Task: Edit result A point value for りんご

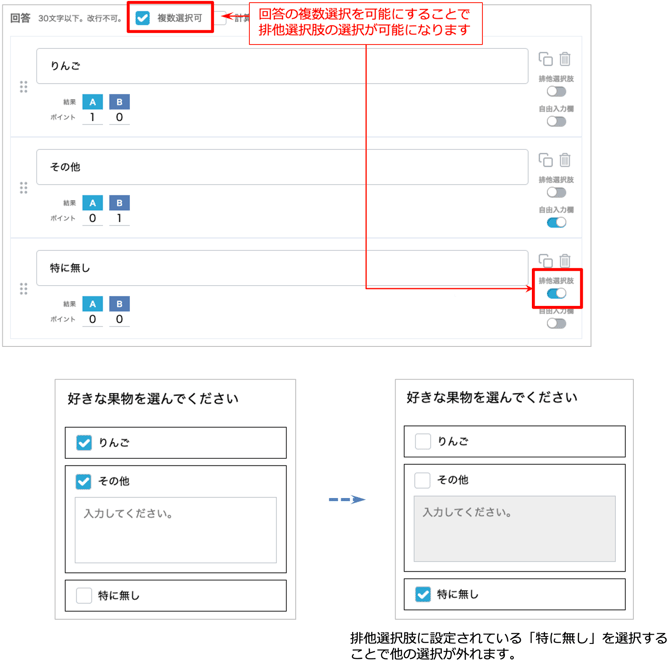Action: tap(92, 118)
